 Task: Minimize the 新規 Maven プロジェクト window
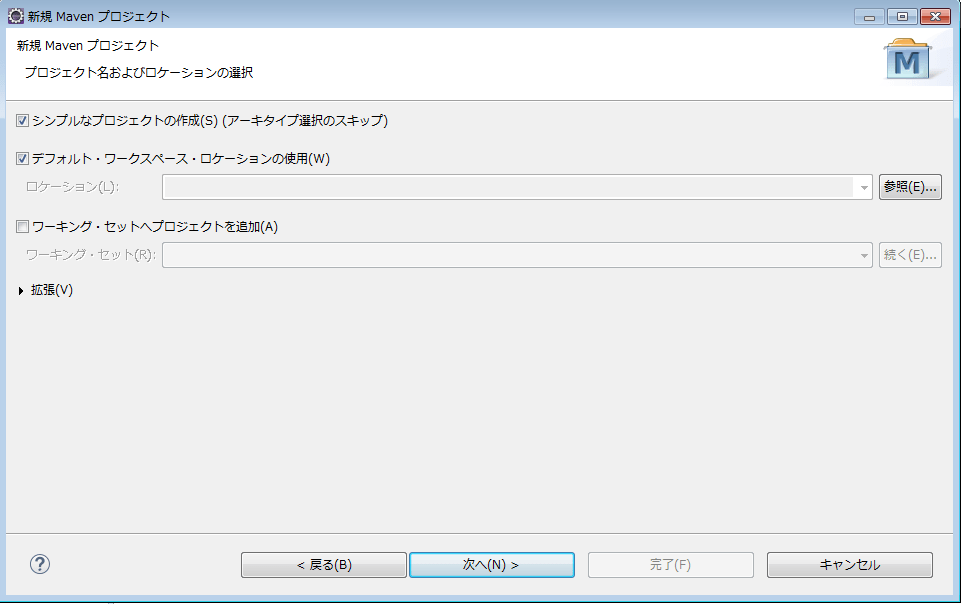[869, 17]
